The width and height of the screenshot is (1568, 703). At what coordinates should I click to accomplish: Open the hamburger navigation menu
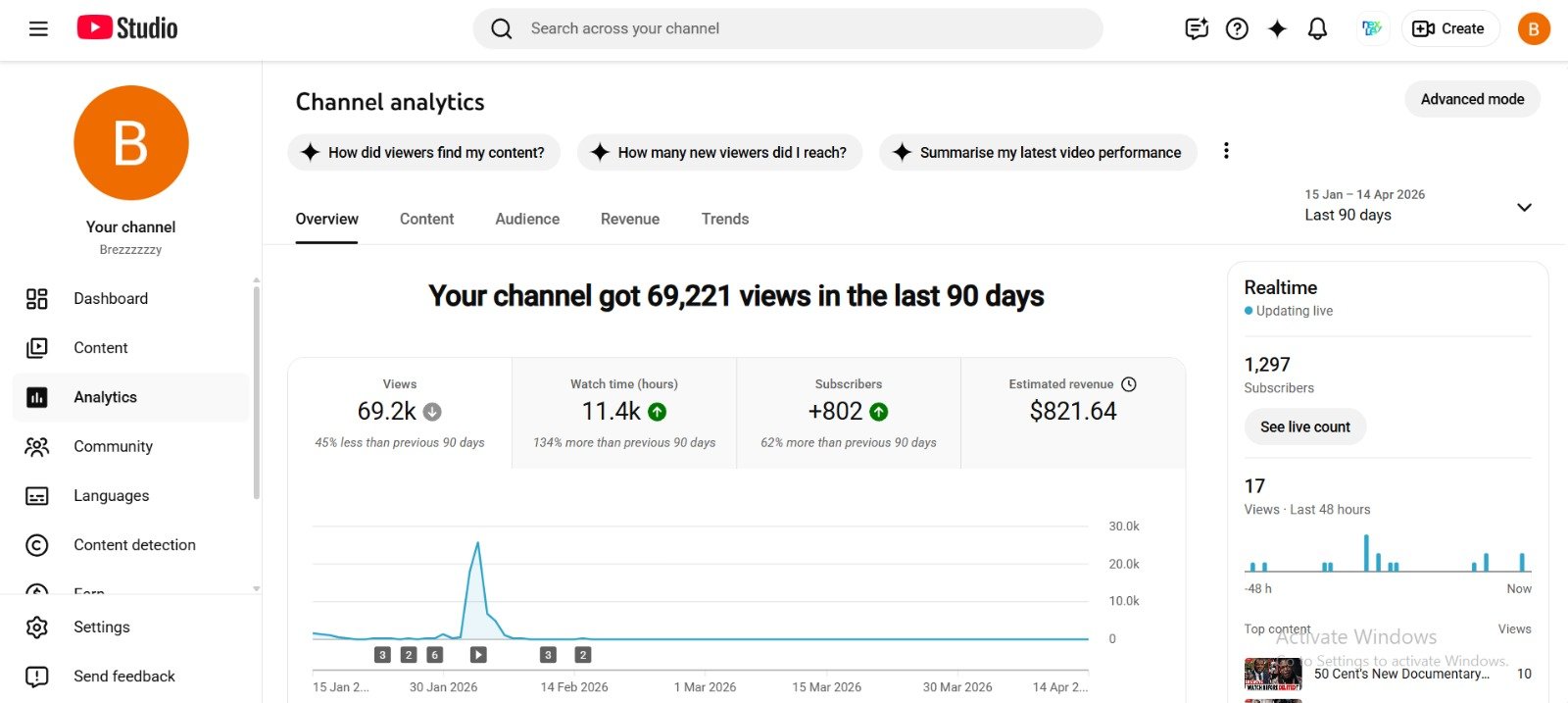click(38, 28)
